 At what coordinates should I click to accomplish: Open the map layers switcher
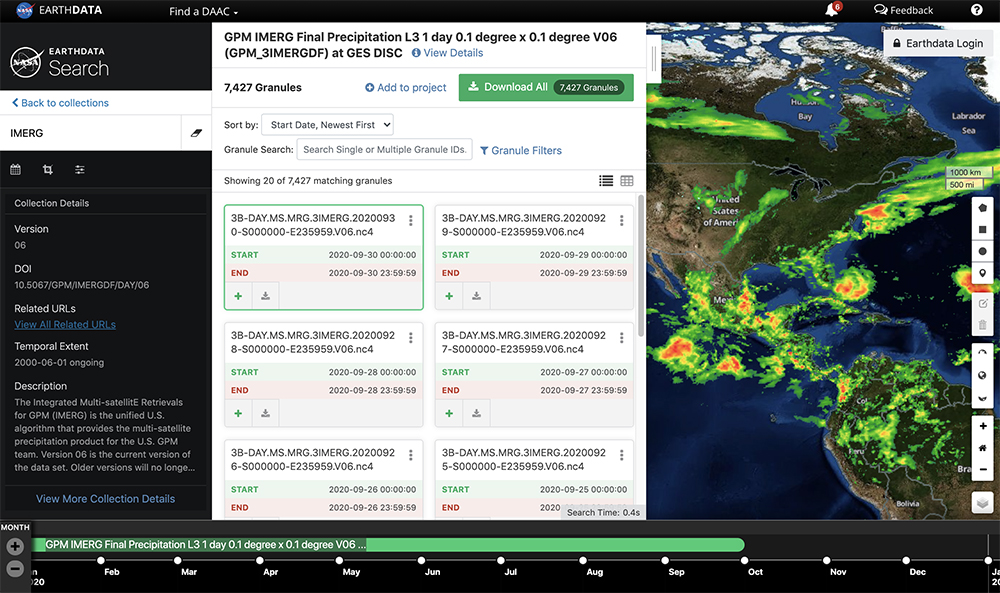(982, 502)
